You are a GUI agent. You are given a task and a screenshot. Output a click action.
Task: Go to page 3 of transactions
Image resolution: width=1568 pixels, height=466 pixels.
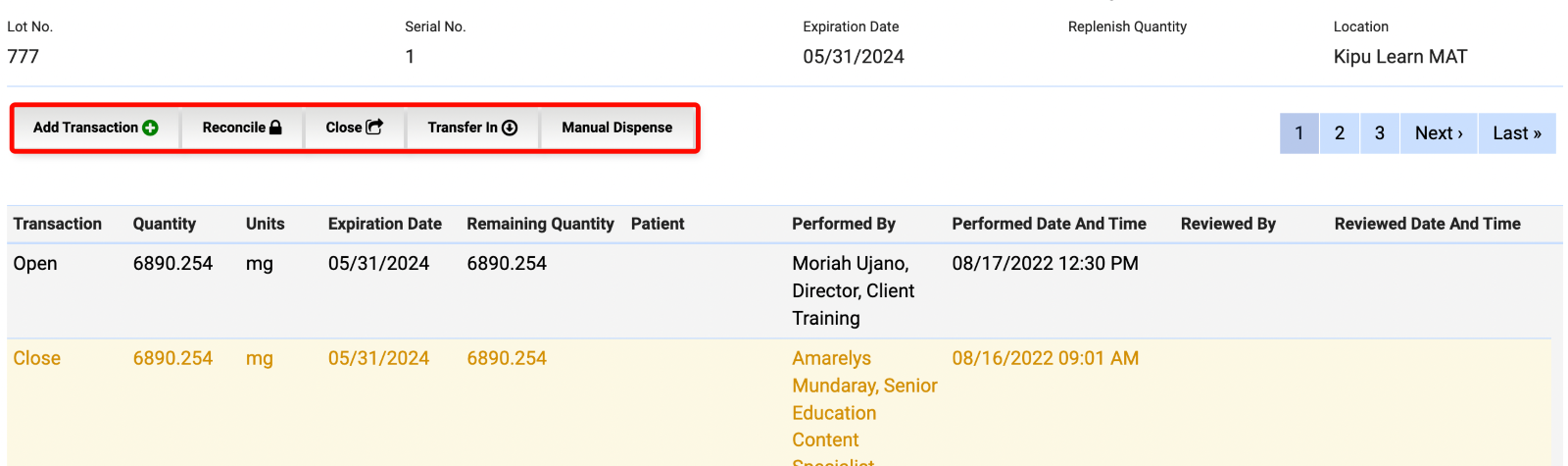(1380, 133)
